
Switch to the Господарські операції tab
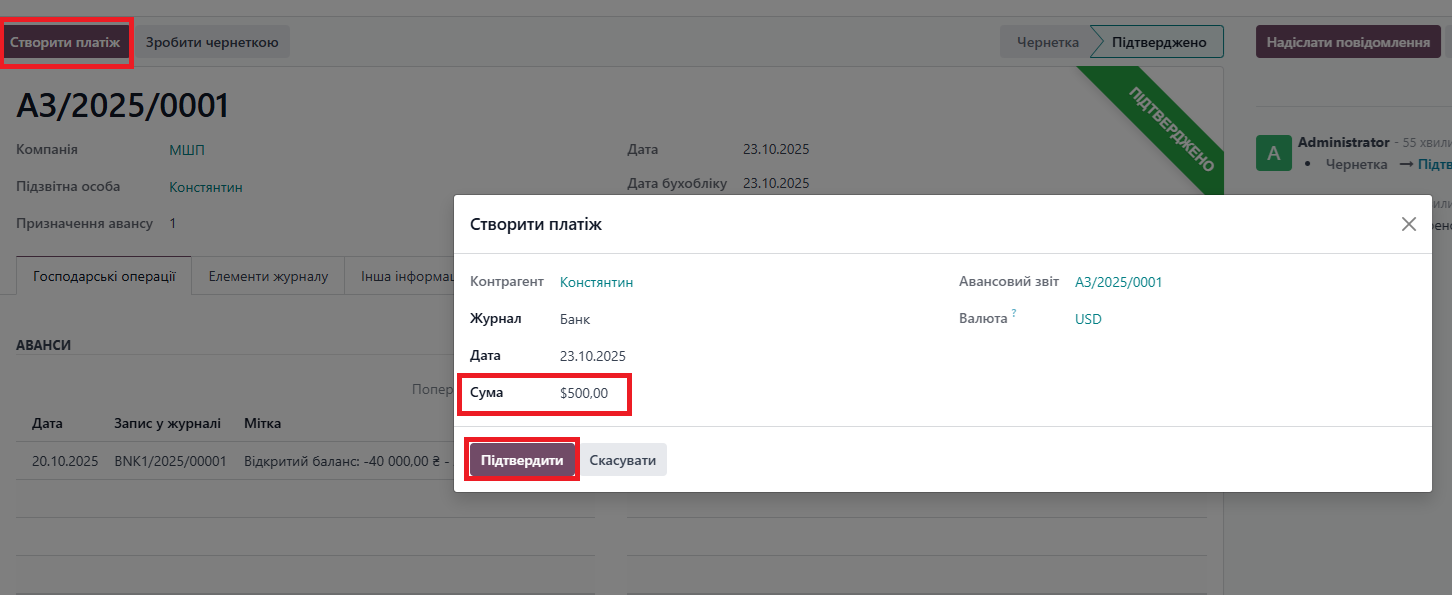(x=105, y=277)
